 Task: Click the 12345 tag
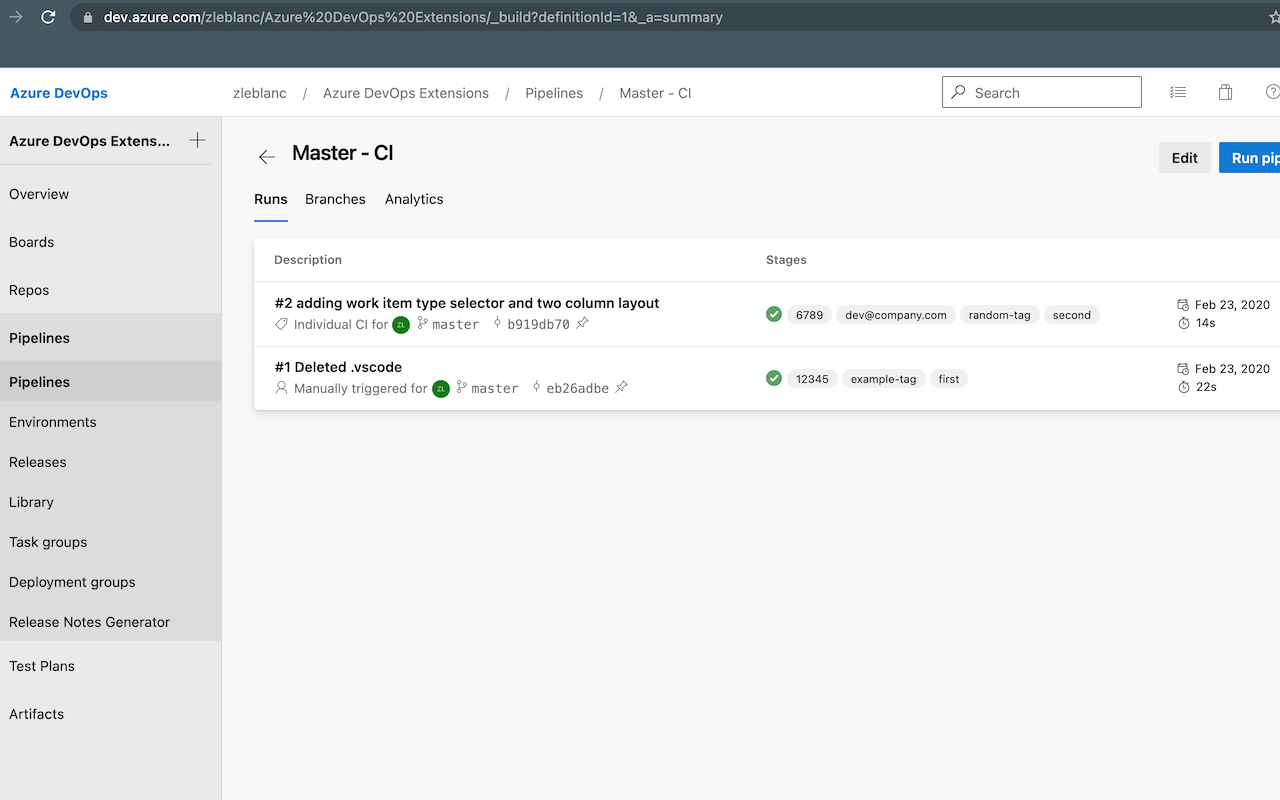point(812,379)
